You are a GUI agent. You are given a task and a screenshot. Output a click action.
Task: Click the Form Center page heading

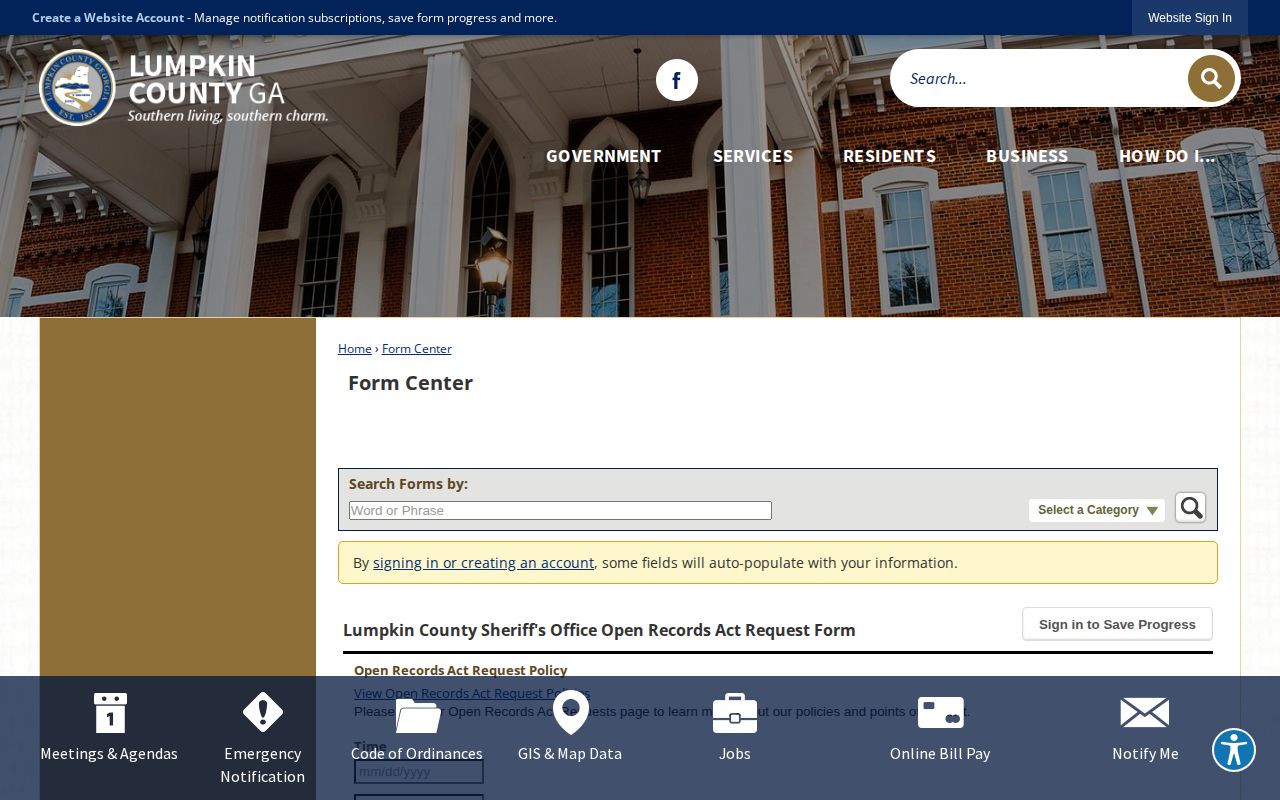click(410, 383)
